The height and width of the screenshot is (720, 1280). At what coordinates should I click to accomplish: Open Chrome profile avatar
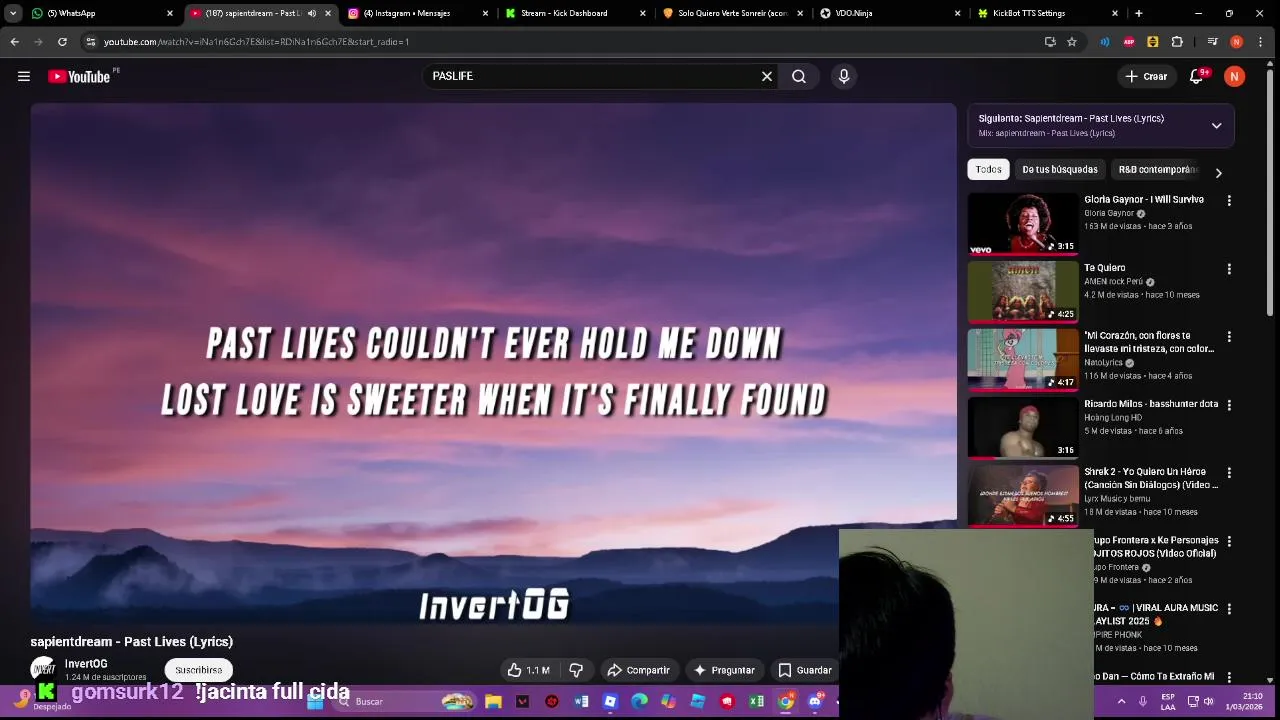(1236, 42)
